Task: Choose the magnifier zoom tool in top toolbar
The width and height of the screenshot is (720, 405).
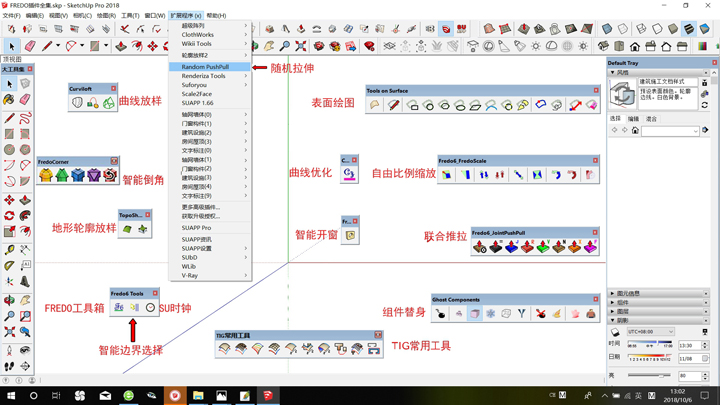Action: (285, 46)
